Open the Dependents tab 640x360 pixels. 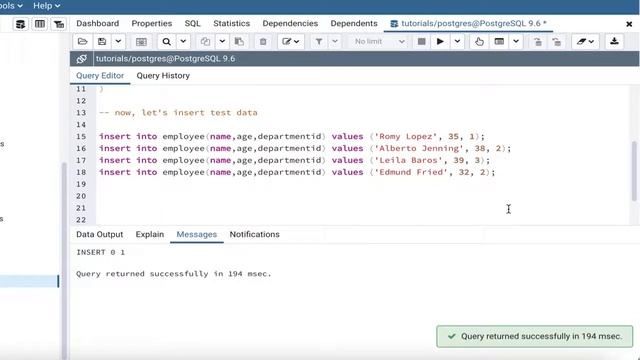point(354,24)
